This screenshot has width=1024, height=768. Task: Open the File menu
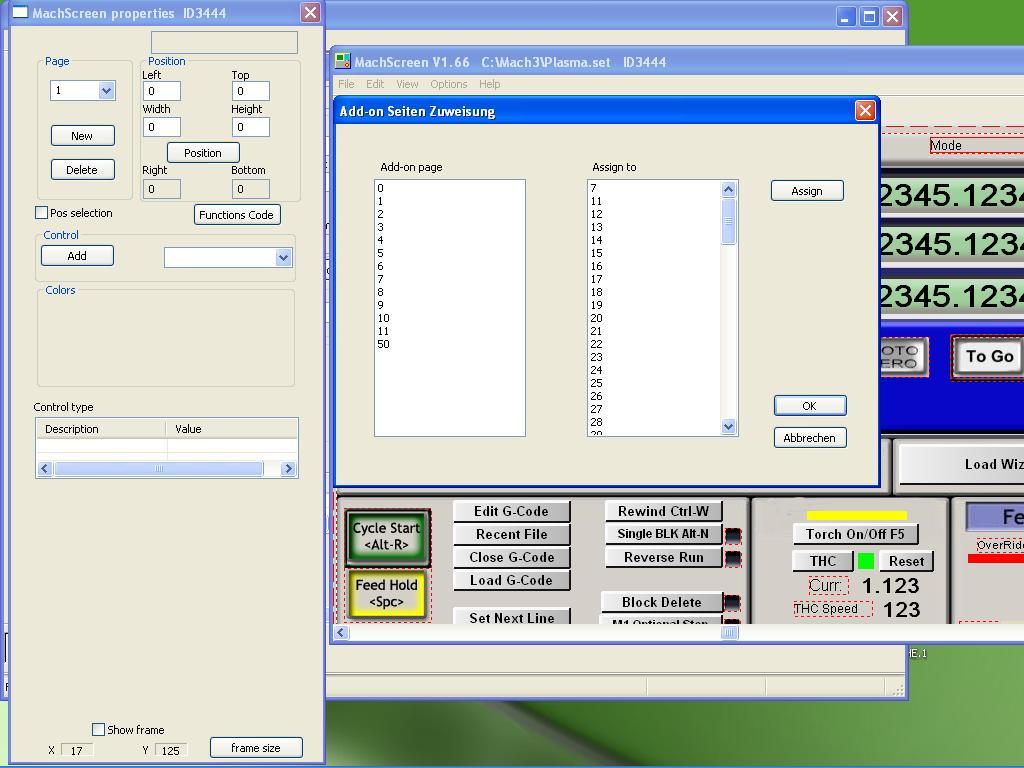coord(346,84)
